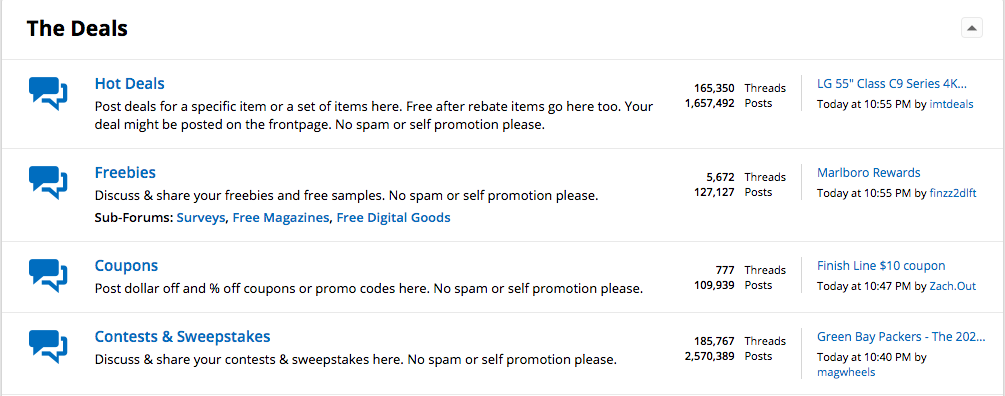Screen dimensions: 1005x396
Task: View user imtdeals profile
Action: (951, 104)
